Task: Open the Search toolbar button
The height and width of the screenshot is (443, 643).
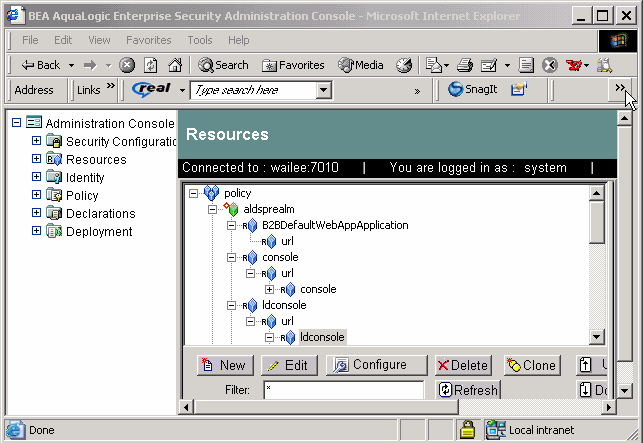Action: coord(223,65)
